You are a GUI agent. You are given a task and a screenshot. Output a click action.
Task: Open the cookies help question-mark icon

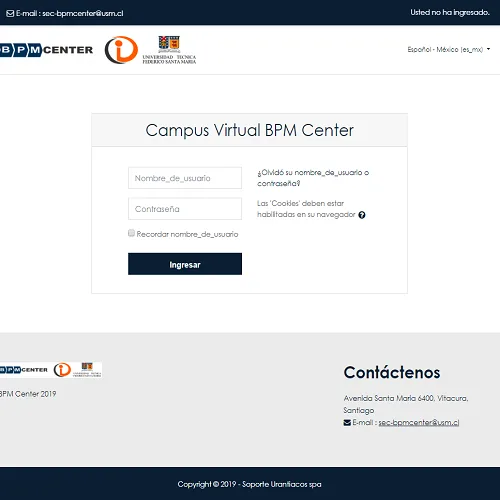click(362, 215)
